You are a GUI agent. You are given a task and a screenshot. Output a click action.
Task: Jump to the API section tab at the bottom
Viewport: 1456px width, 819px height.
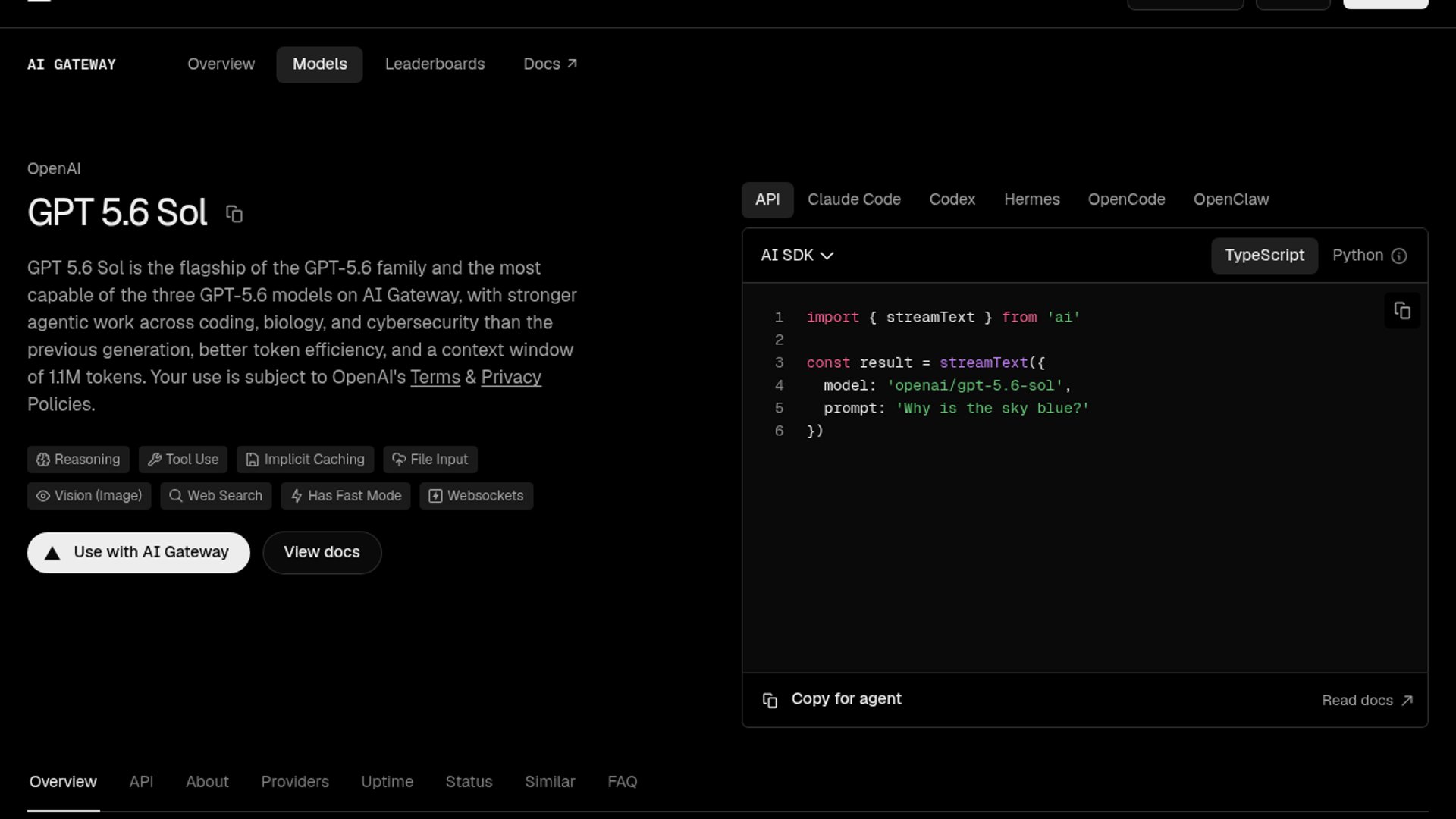[141, 782]
